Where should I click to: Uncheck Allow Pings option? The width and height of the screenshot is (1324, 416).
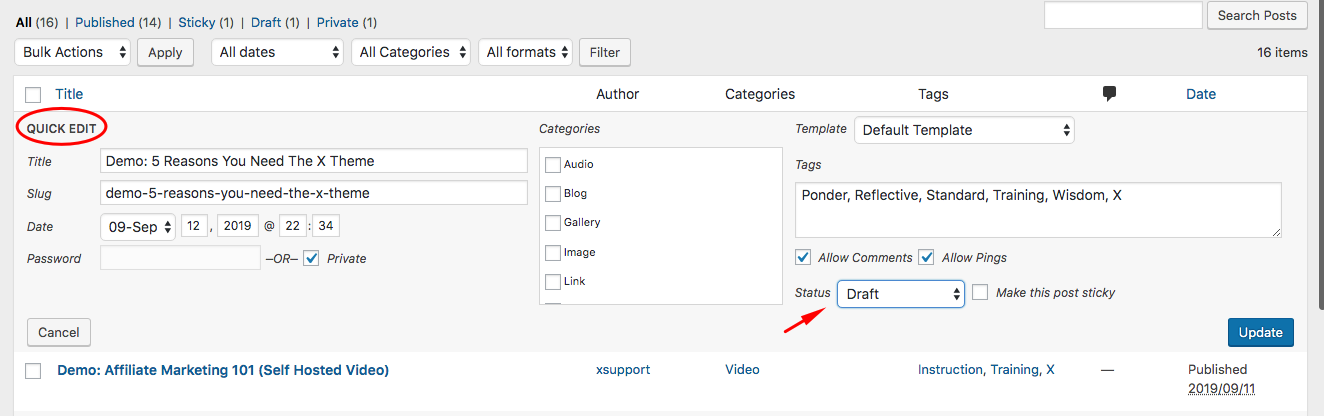926,257
